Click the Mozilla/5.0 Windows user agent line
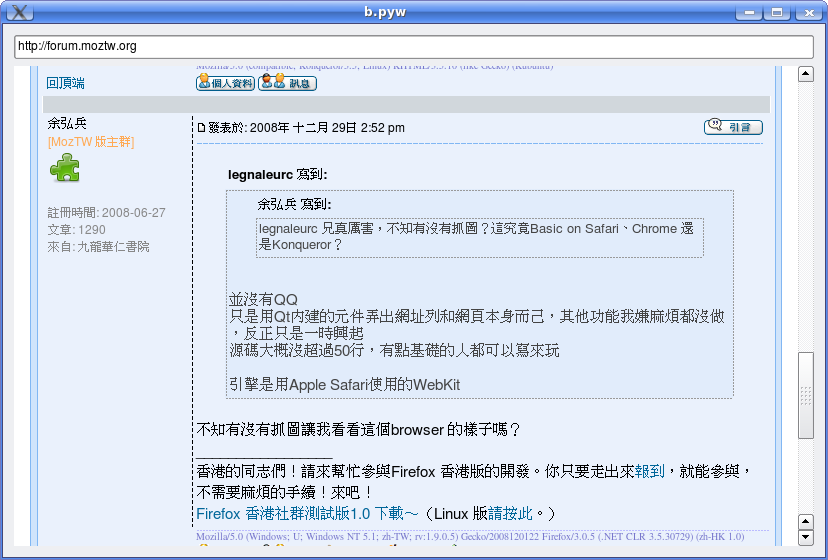This screenshot has height=560, width=828. click(470, 536)
